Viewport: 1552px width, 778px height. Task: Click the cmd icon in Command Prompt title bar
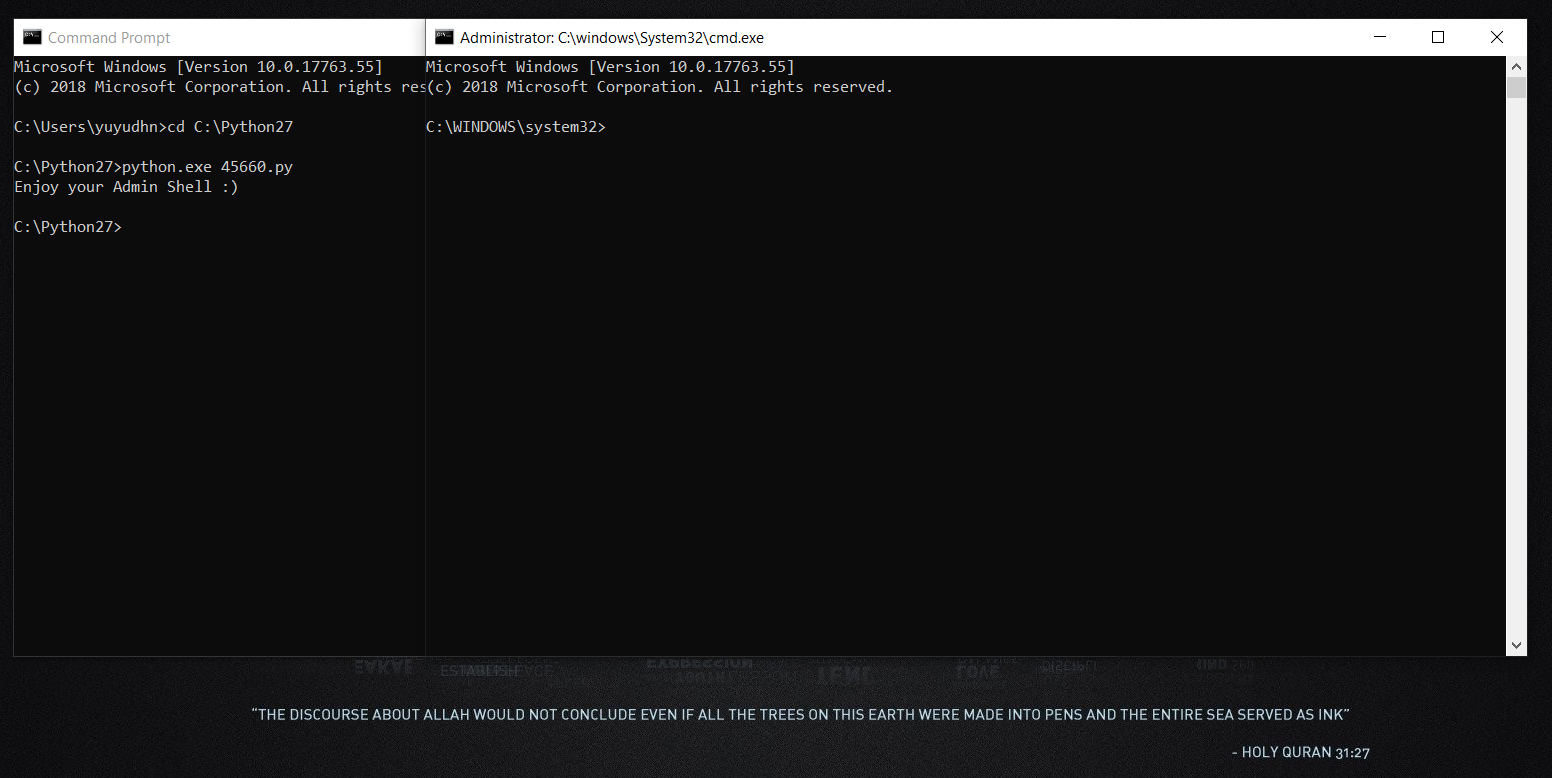pos(32,37)
